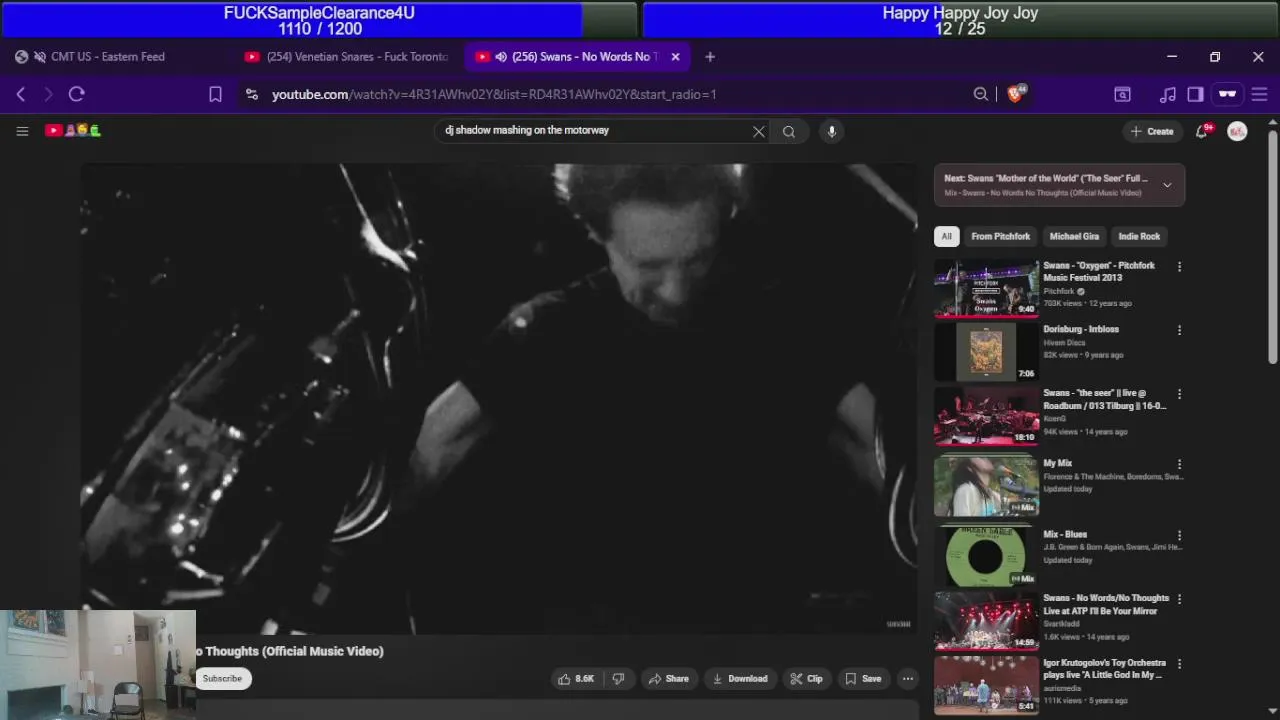Open the My Mix thumbnail
This screenshot has height=720, width=1280.
[x=986, y=486]
